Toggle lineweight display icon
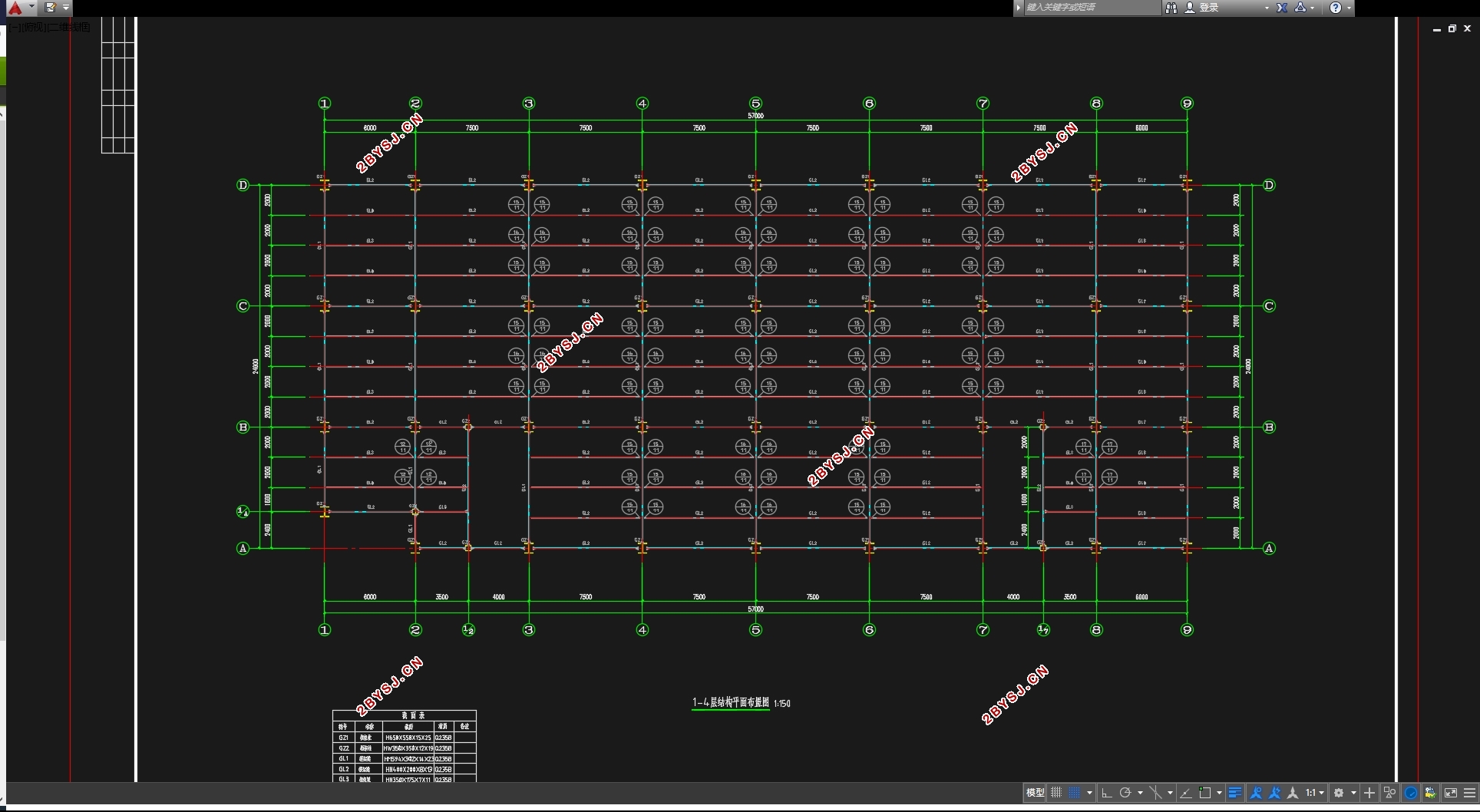 click(1235, 793)
